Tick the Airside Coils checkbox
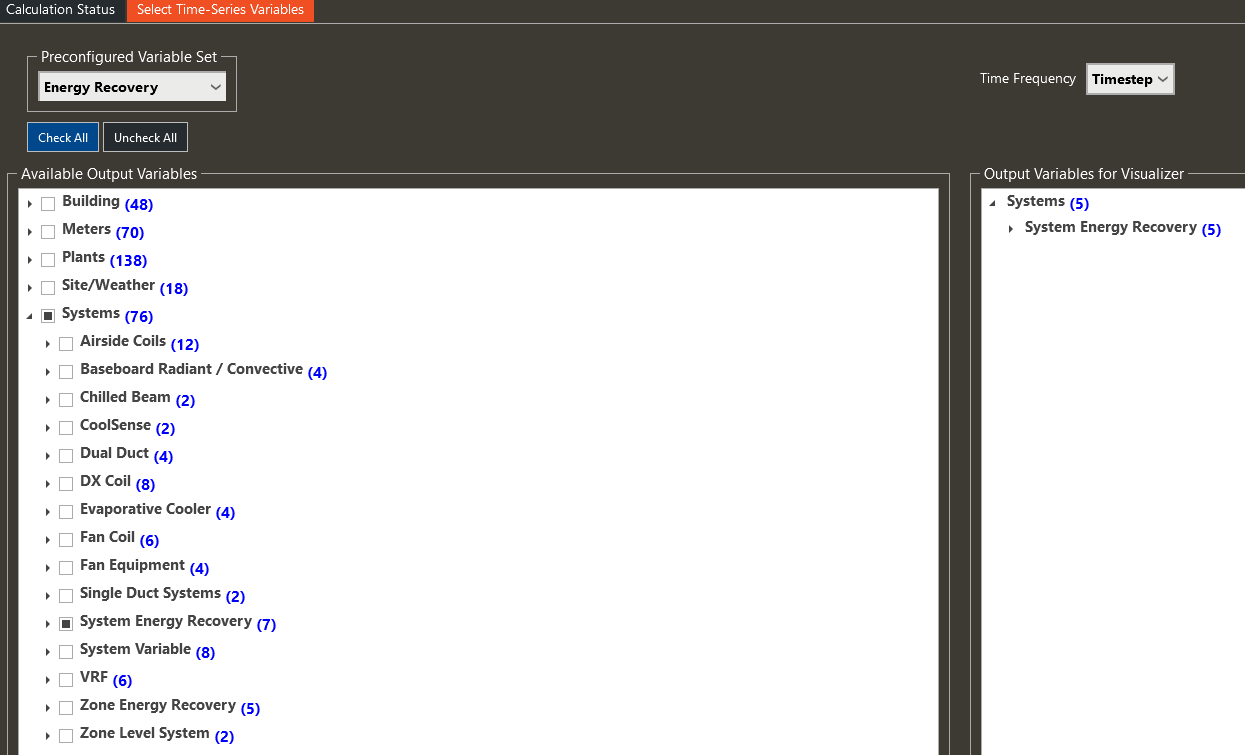 66,344
